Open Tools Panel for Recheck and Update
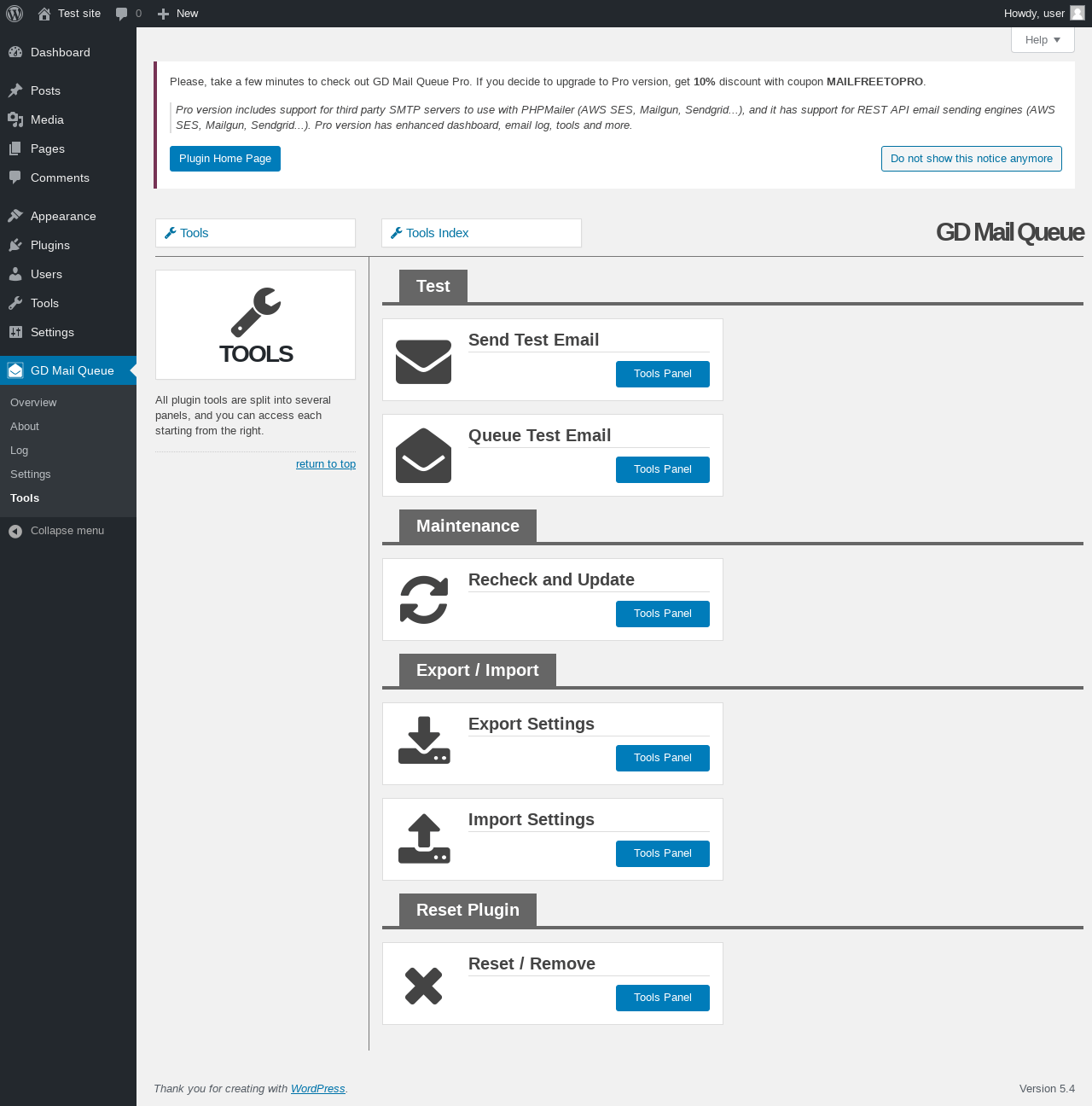The height and width of the screenshot is (1106, 1092). (x=663, y=614)
